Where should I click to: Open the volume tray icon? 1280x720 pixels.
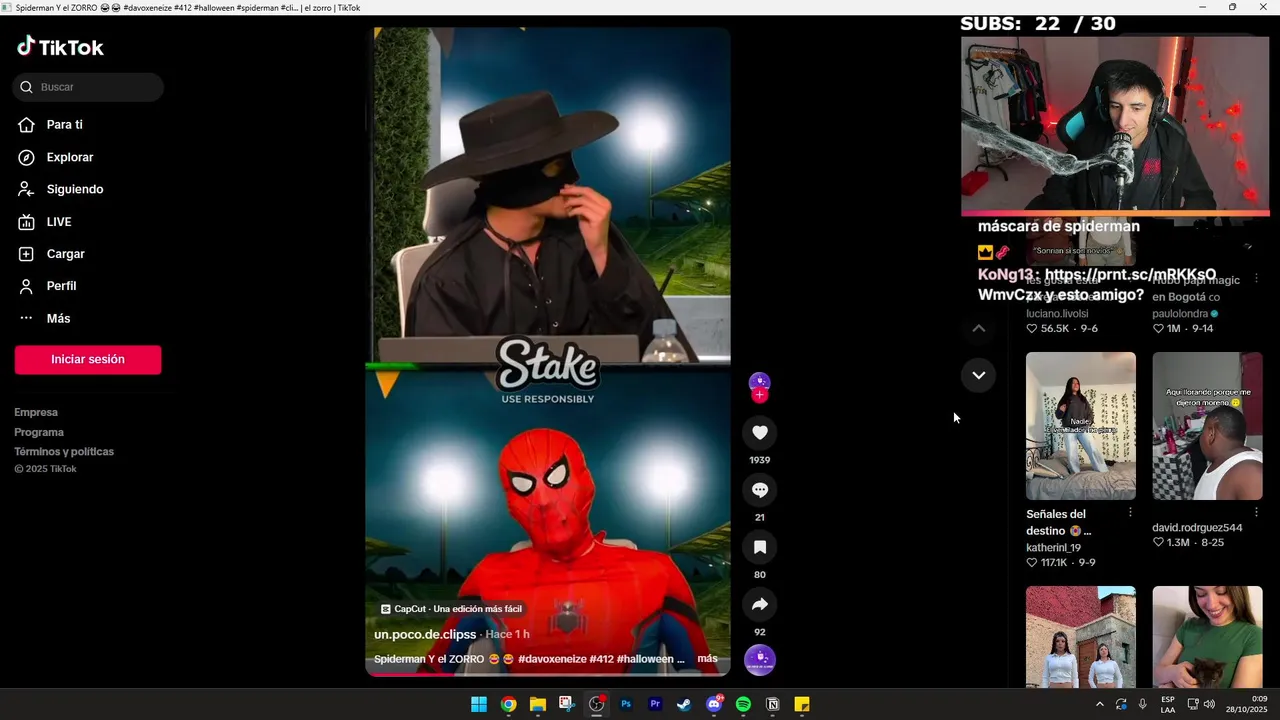pyautogui.click(x=1209, y=704)
